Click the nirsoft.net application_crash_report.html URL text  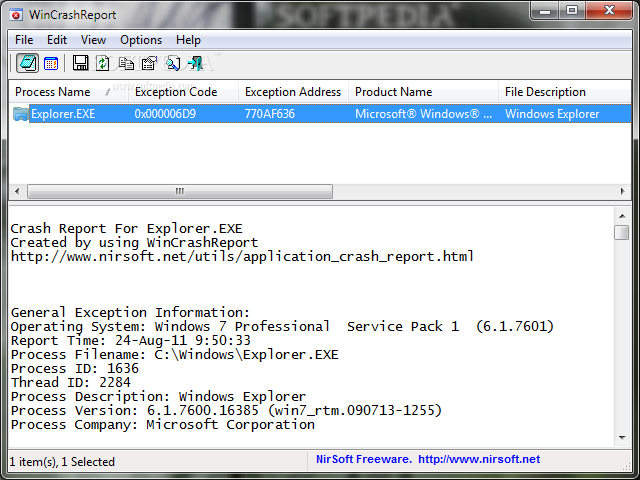point(242,257)
